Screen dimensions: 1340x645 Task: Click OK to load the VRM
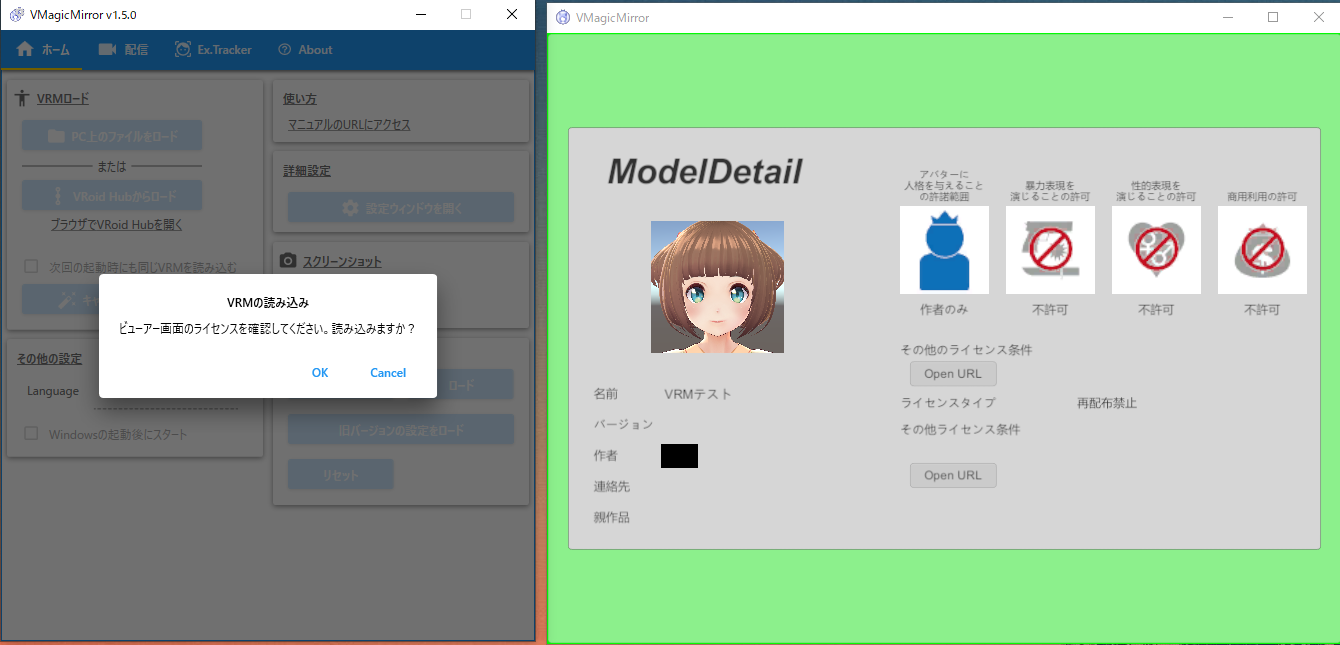click(x=319, y=372)
